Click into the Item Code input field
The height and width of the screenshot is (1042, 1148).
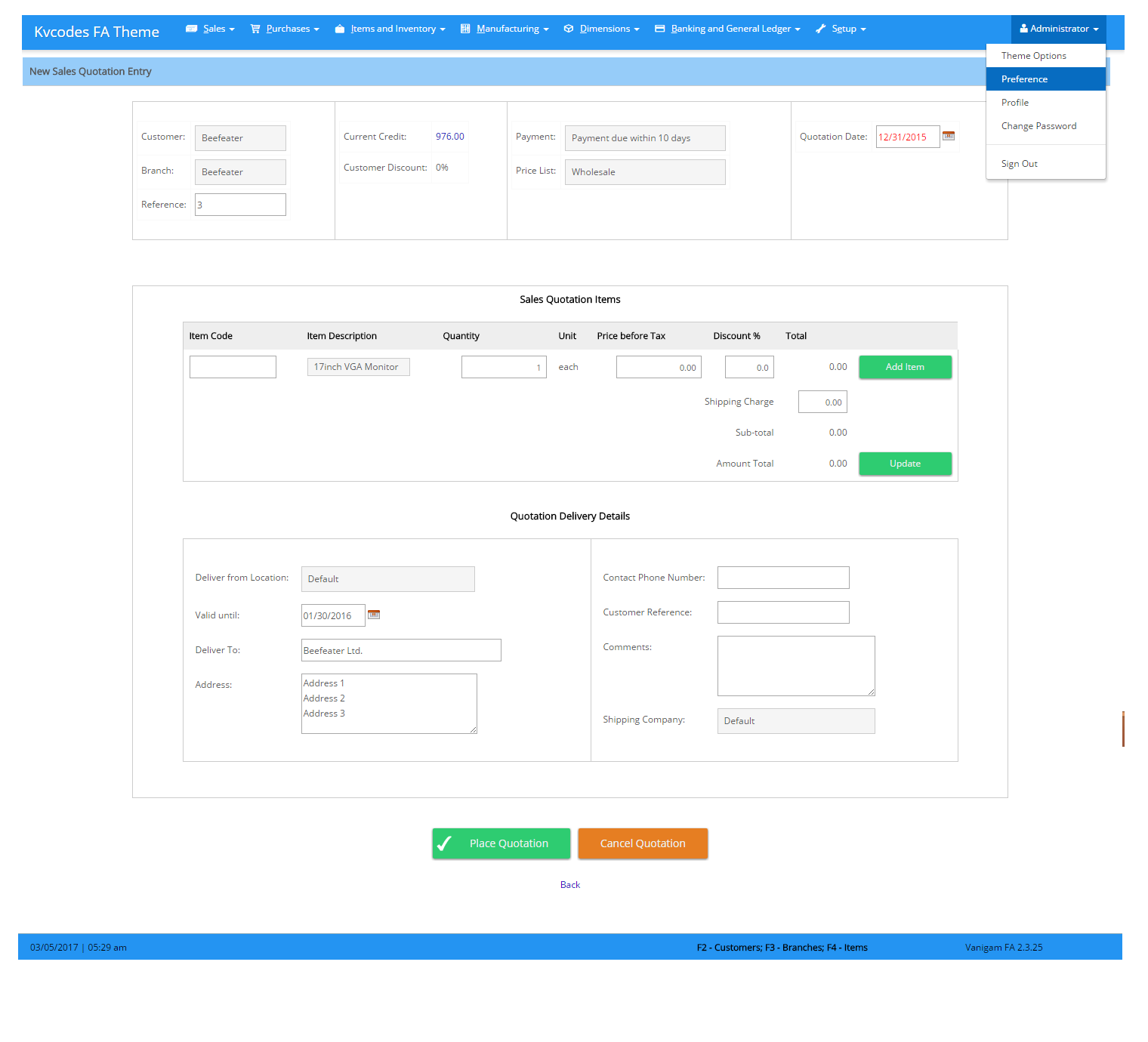pyautogui.click(x=233, y=367)
